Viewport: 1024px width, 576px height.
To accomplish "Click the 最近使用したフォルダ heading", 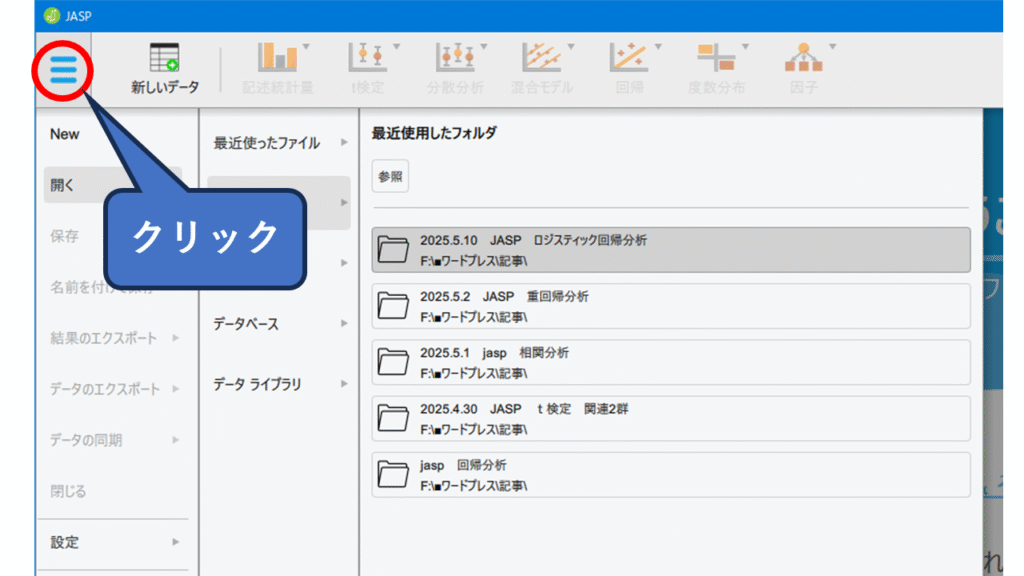I will (434, 133).
